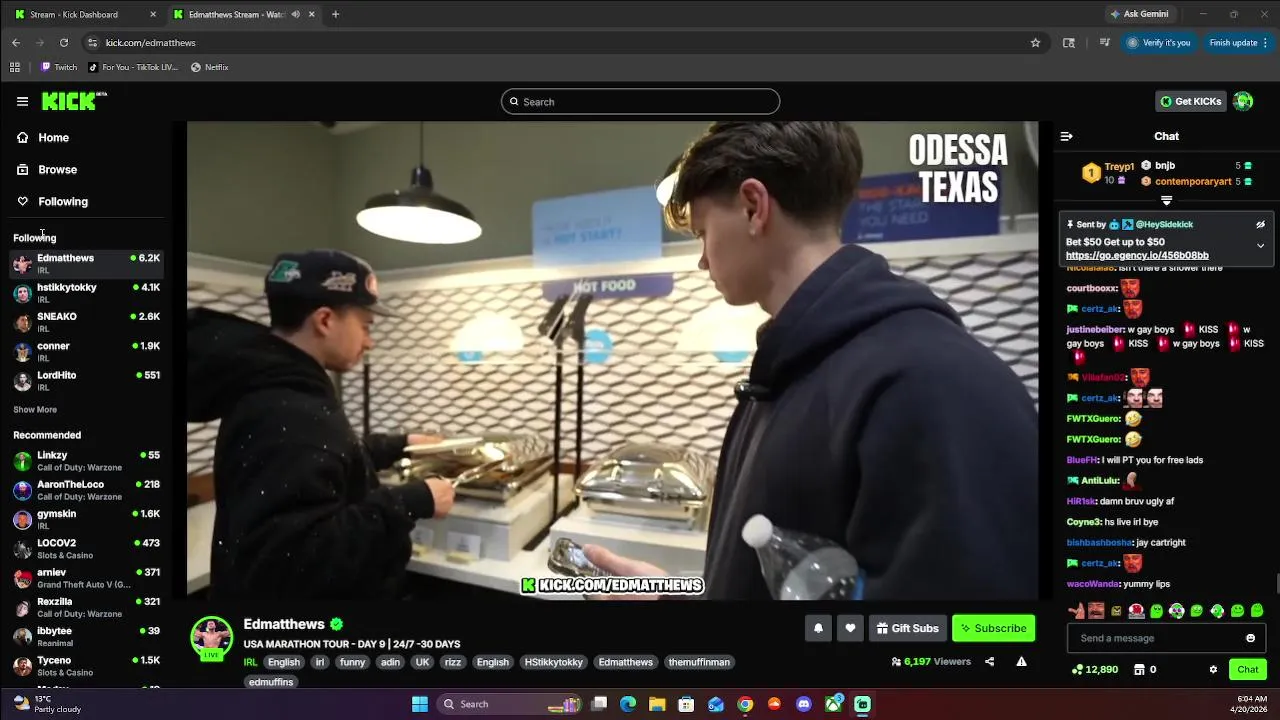Click the report warning triangle icon

pos(1021,661)
